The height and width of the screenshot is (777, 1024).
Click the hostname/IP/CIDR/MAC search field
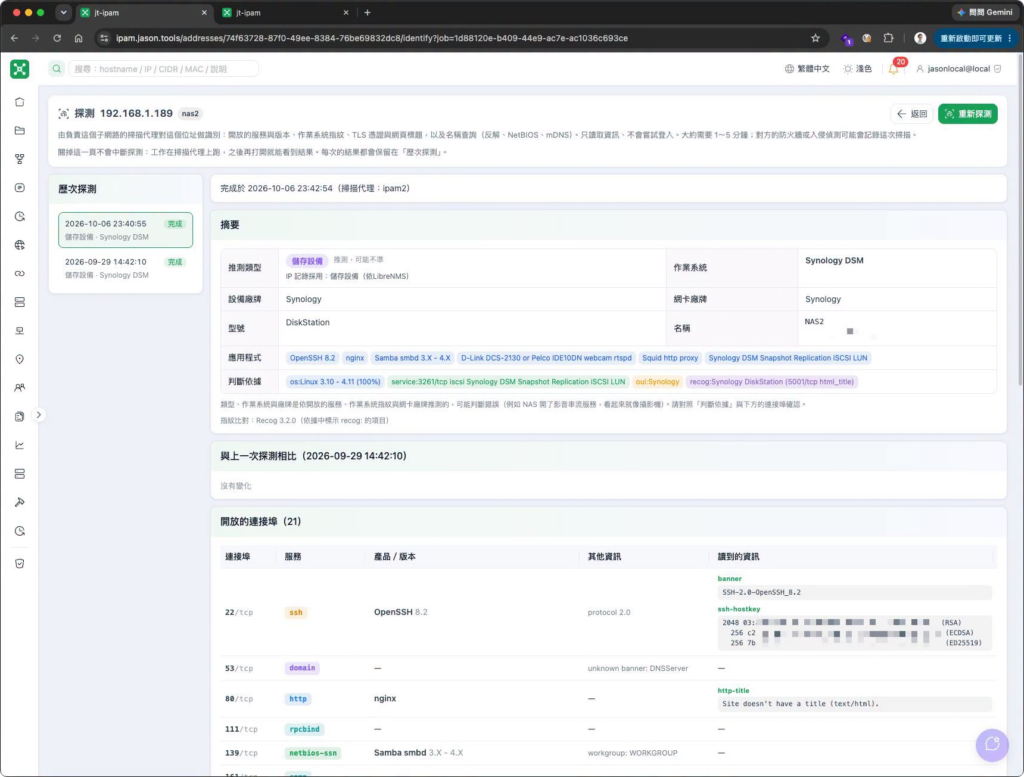coord(163,69)
